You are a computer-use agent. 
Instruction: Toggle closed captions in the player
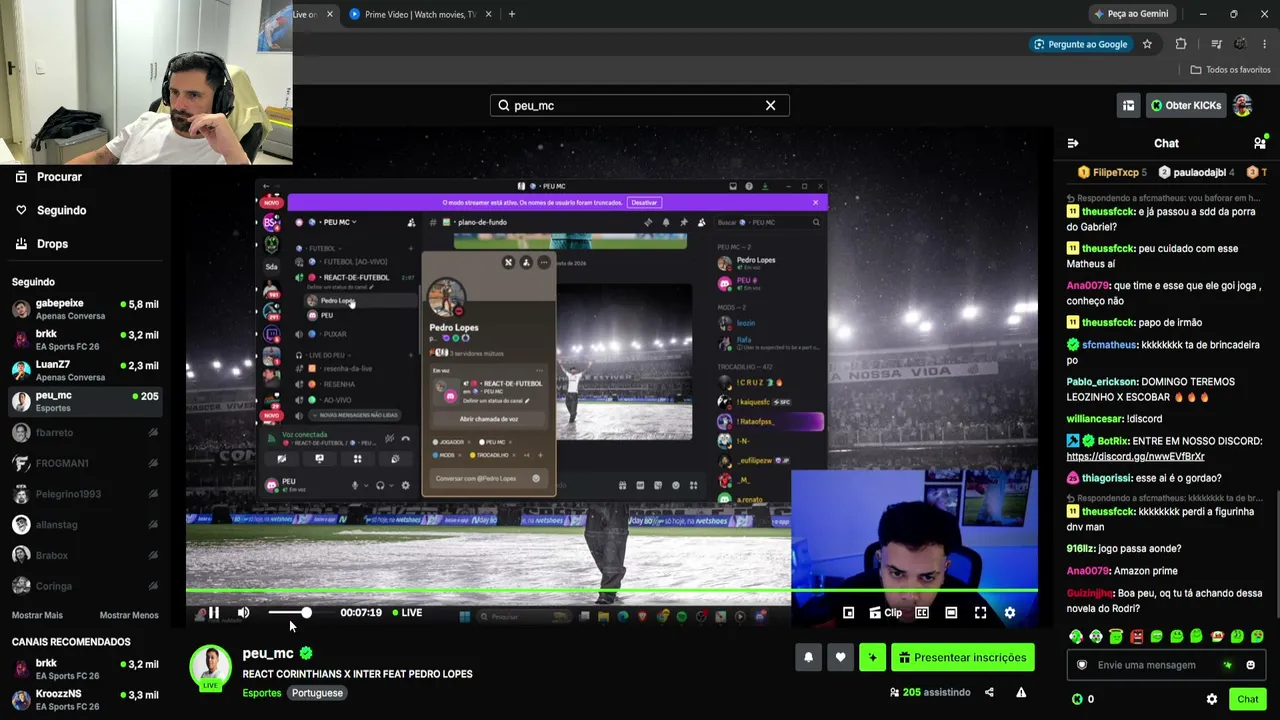tap(922, 613)
